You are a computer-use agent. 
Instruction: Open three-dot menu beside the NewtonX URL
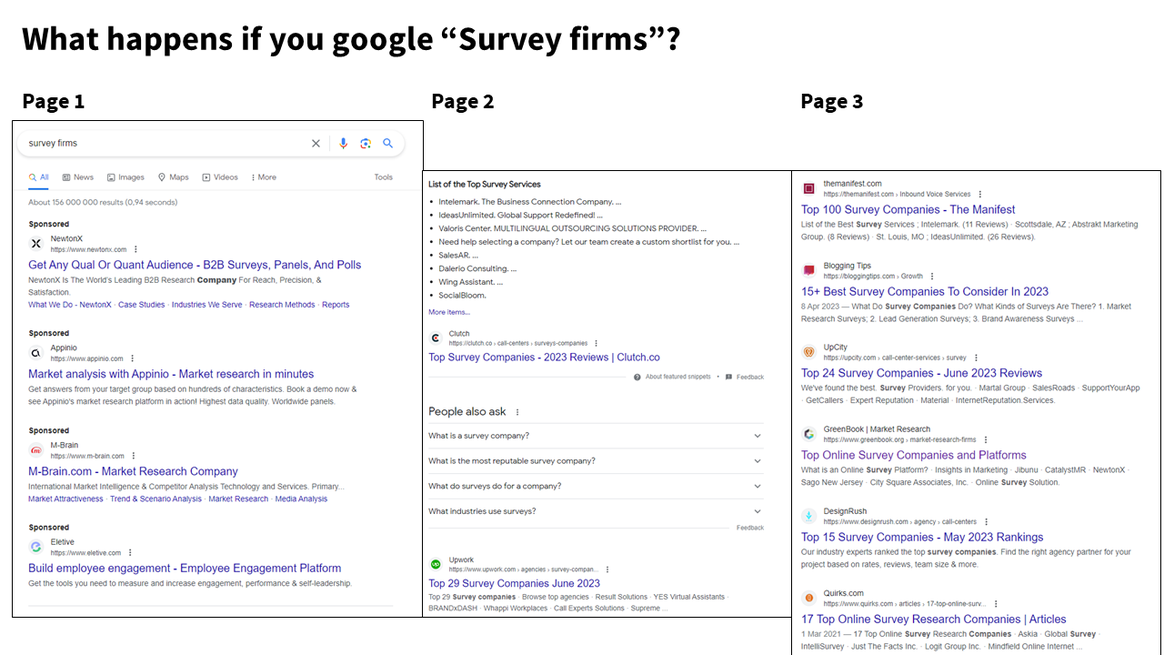tap(135, 249)
